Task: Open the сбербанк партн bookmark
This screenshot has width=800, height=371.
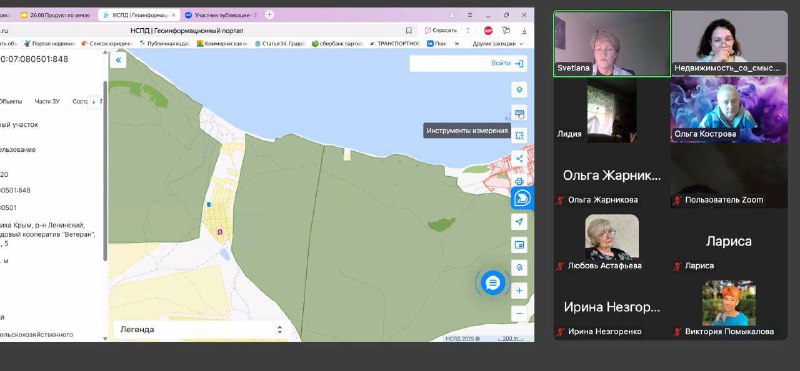Action: tap(337, 44)
